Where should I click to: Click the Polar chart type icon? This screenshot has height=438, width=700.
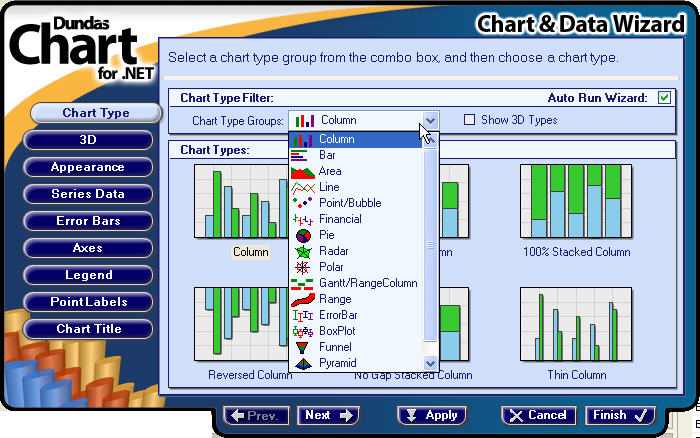(303, 267)
